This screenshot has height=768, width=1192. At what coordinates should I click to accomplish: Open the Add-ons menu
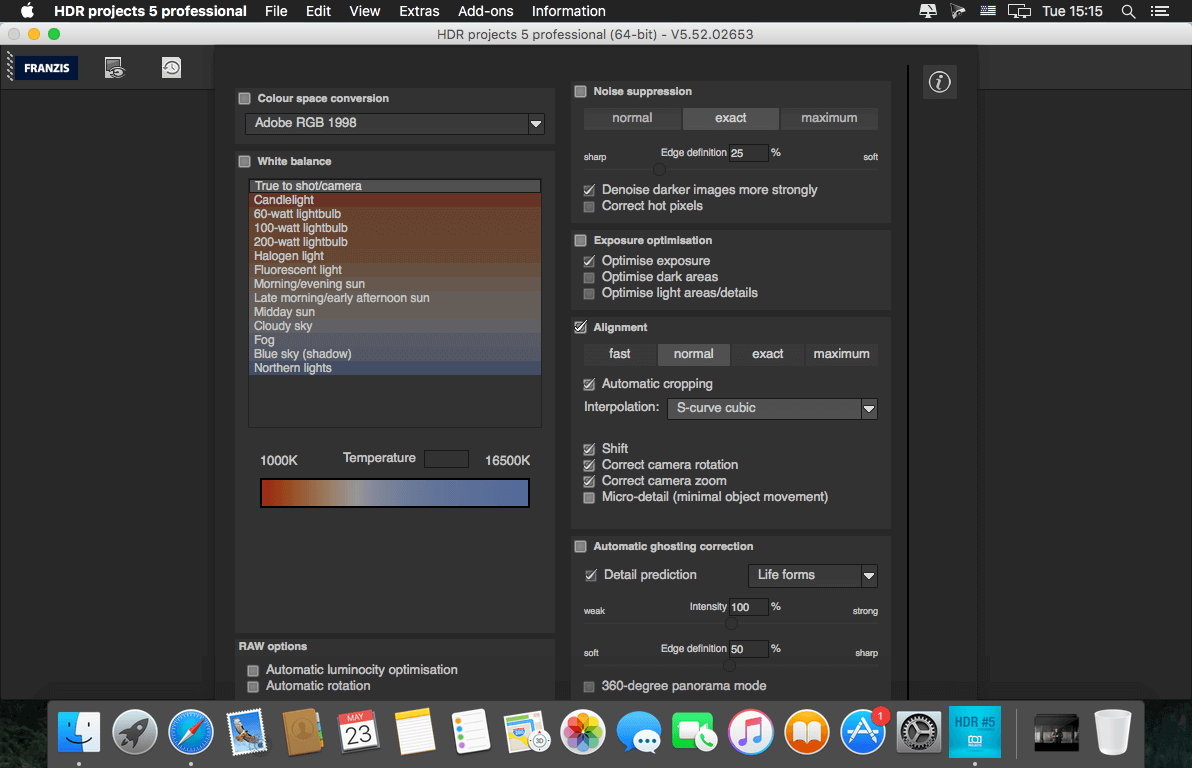pos(485,11)
